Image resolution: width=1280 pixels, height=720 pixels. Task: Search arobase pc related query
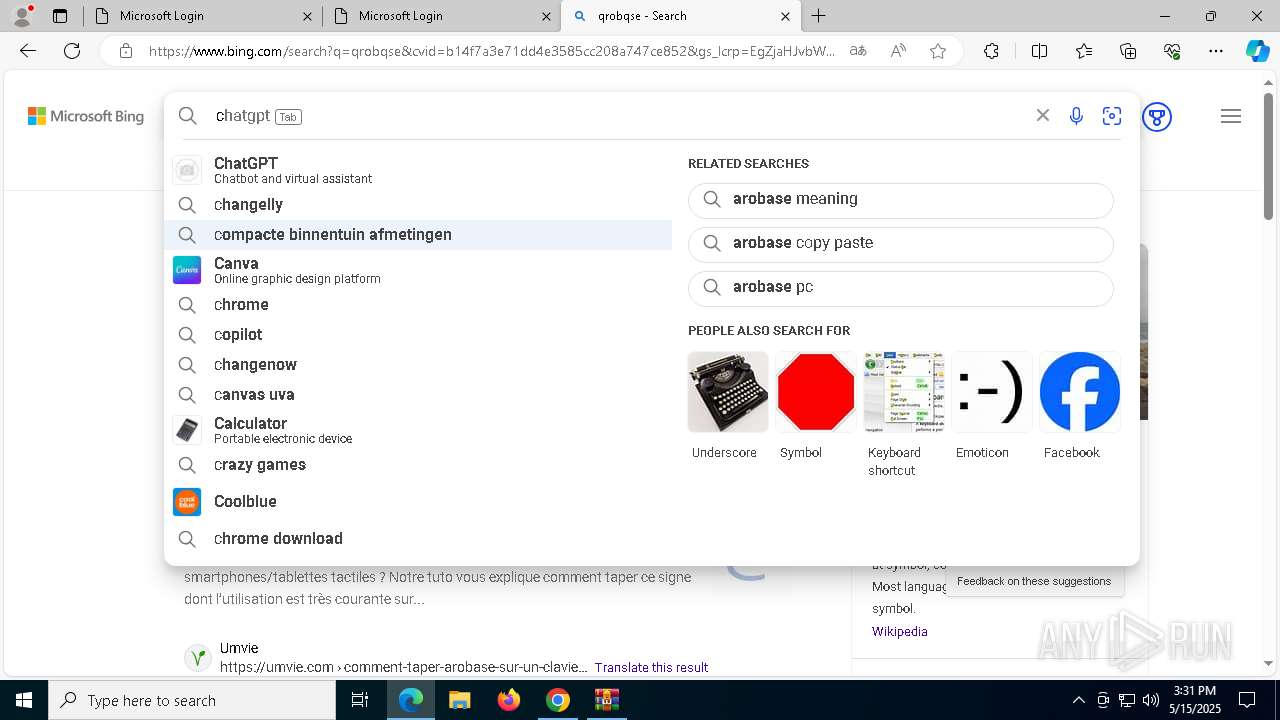(900, 287)
